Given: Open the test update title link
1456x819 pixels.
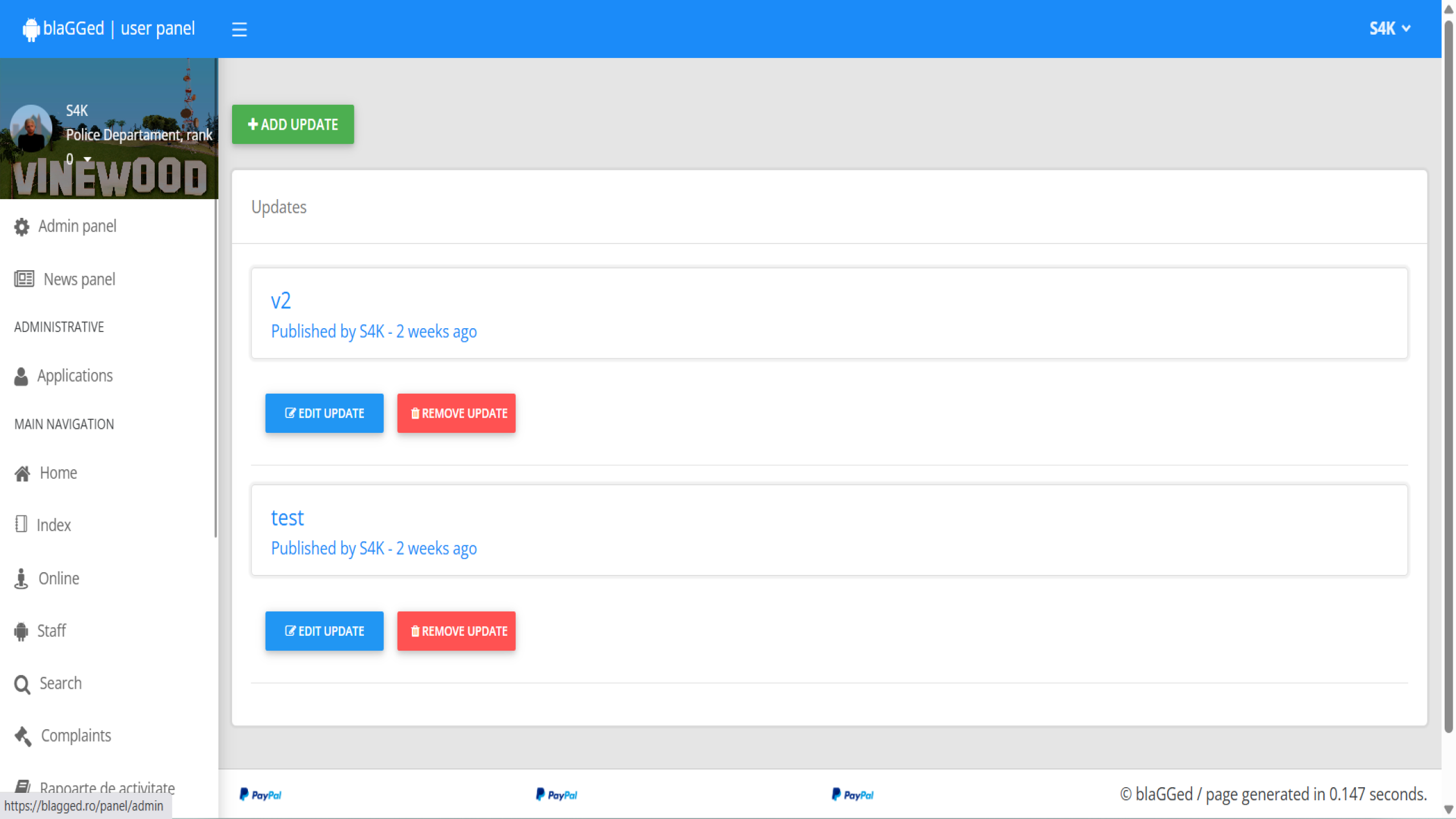Looking at the screenshot, I should (287, 518).
